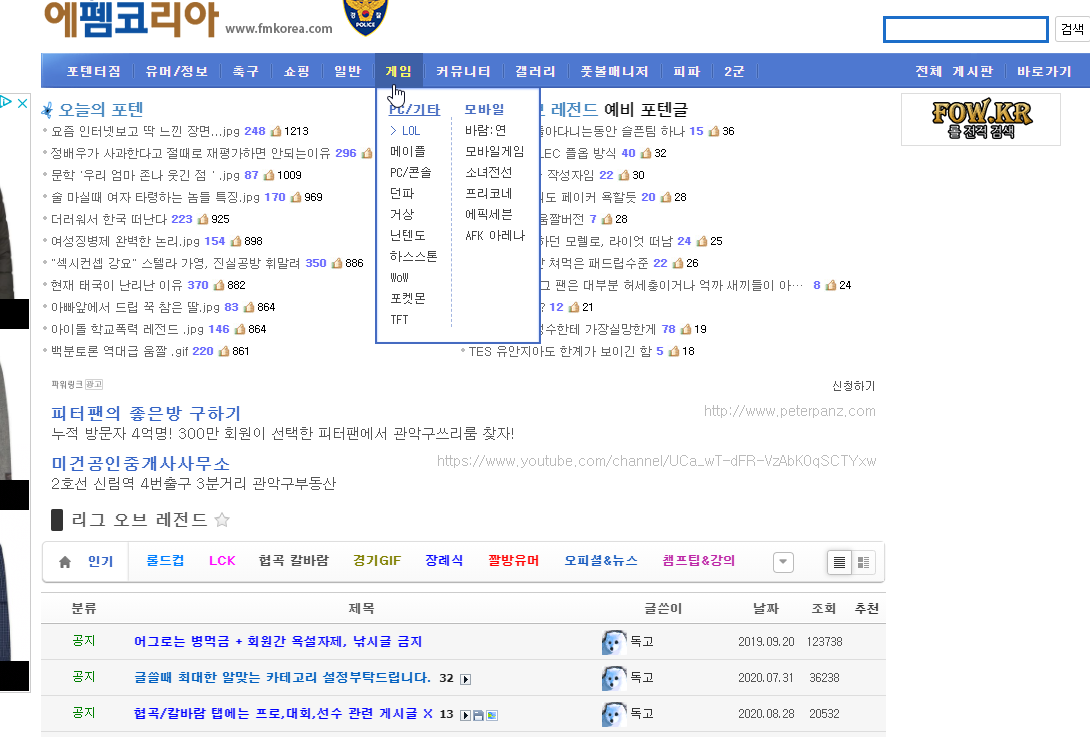Open the 갤러리 menu
Image resolution: width=1090 pixels, height=737 pixels.
click(535, 71)
